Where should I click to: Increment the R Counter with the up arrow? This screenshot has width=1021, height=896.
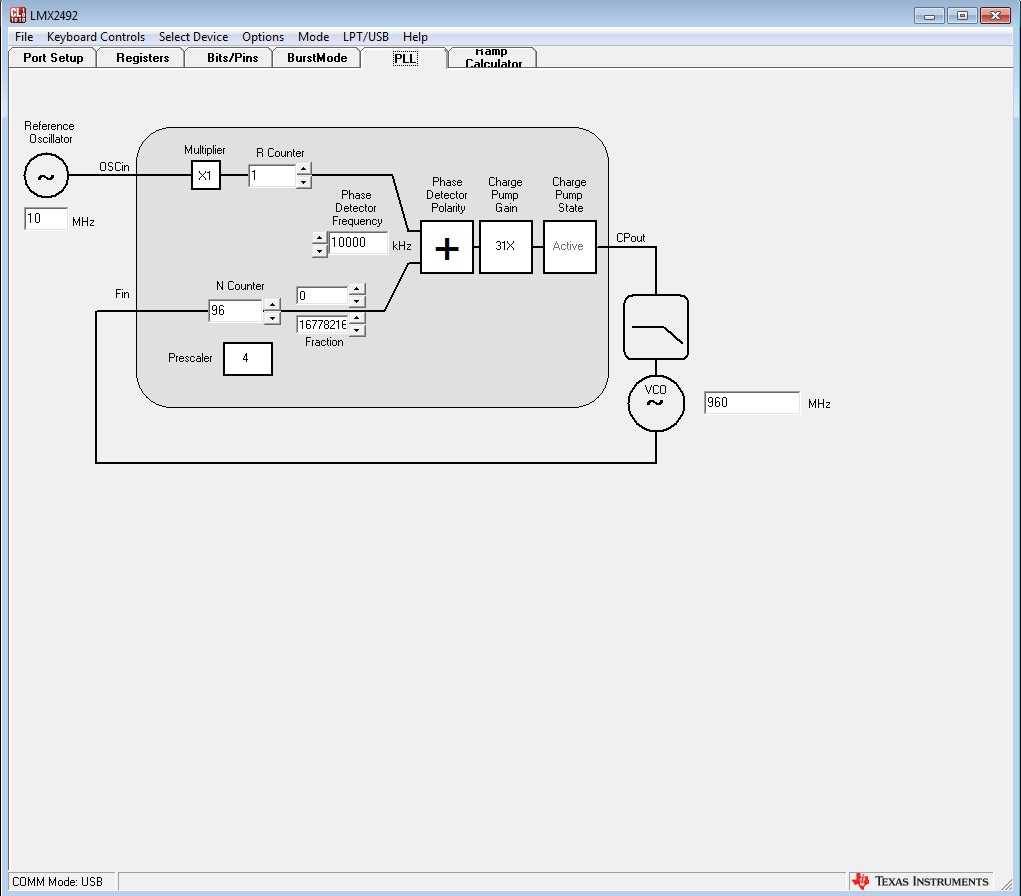303,169
